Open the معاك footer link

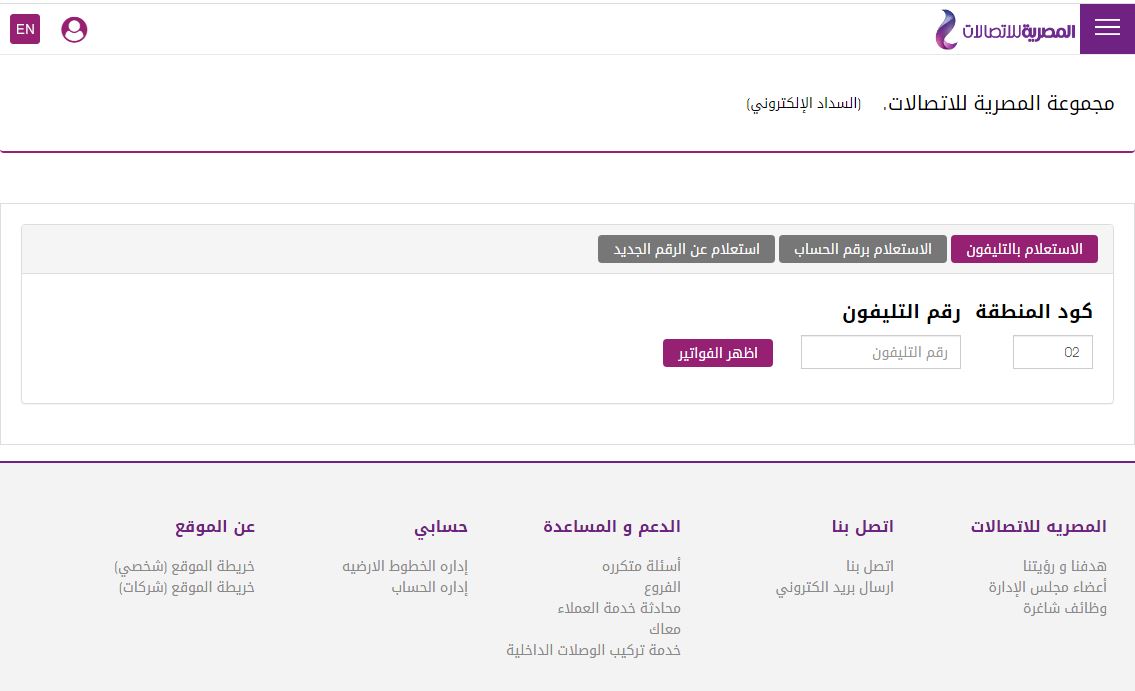pos(664,629)
